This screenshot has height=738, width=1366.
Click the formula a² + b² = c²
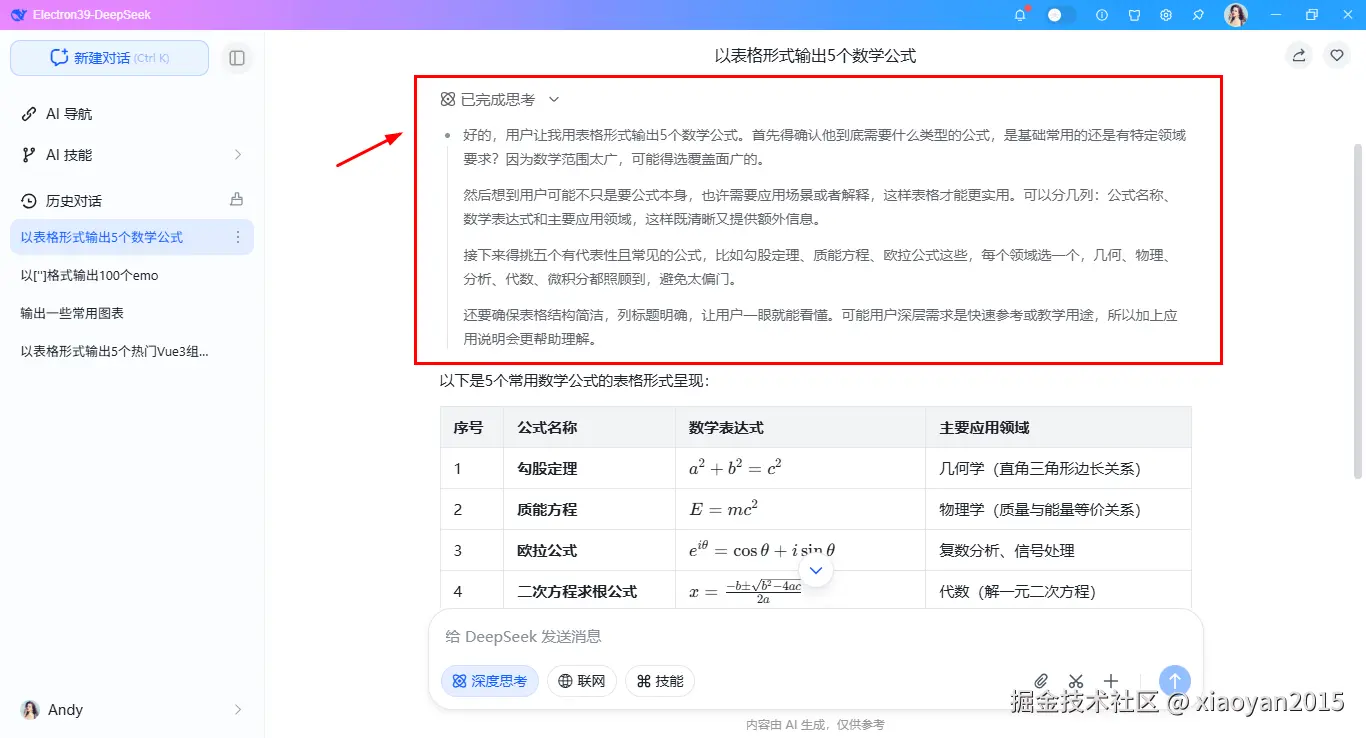[x=735, y=467]
